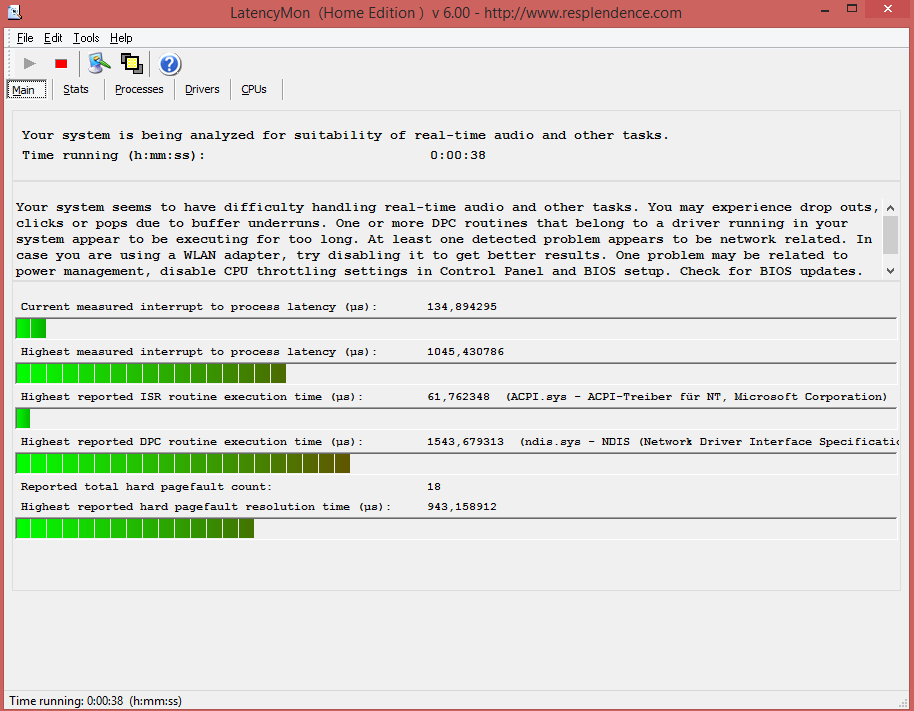Click the 0:00:38 time running value

coord(458,156)
